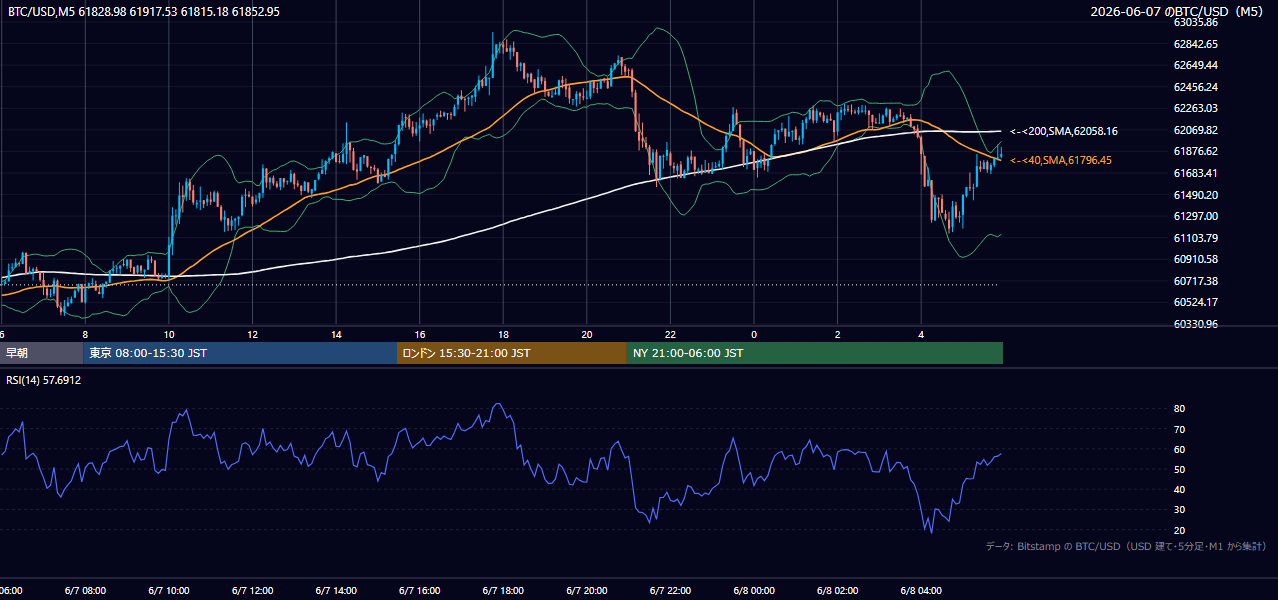Click hour label 10 under price chart
This screenshot has height=600, width=1278.
pyautogui.click(x=169, y=335)
